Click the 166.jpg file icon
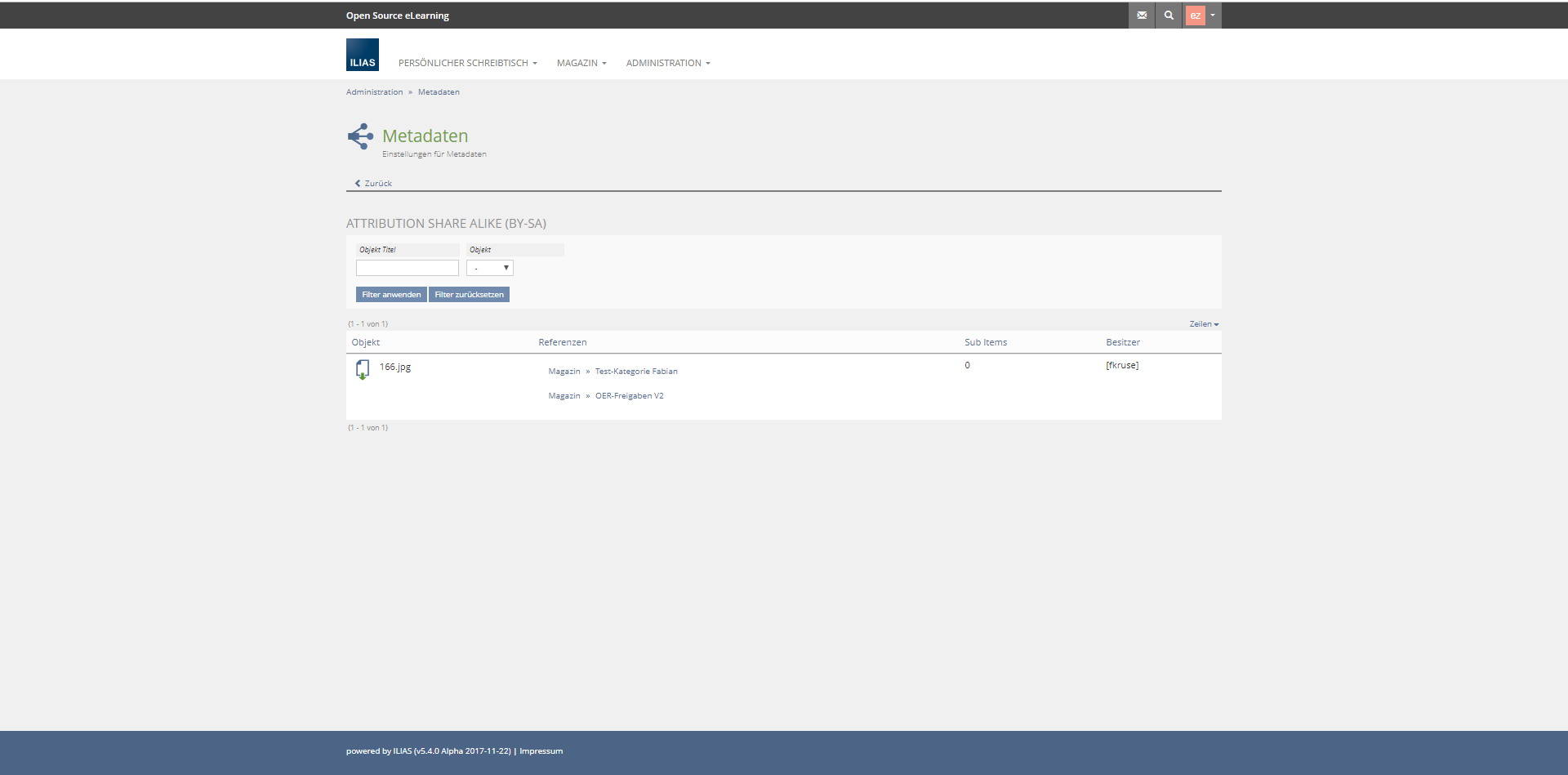This screenshot has height=775, width=1568. [363, 370]
